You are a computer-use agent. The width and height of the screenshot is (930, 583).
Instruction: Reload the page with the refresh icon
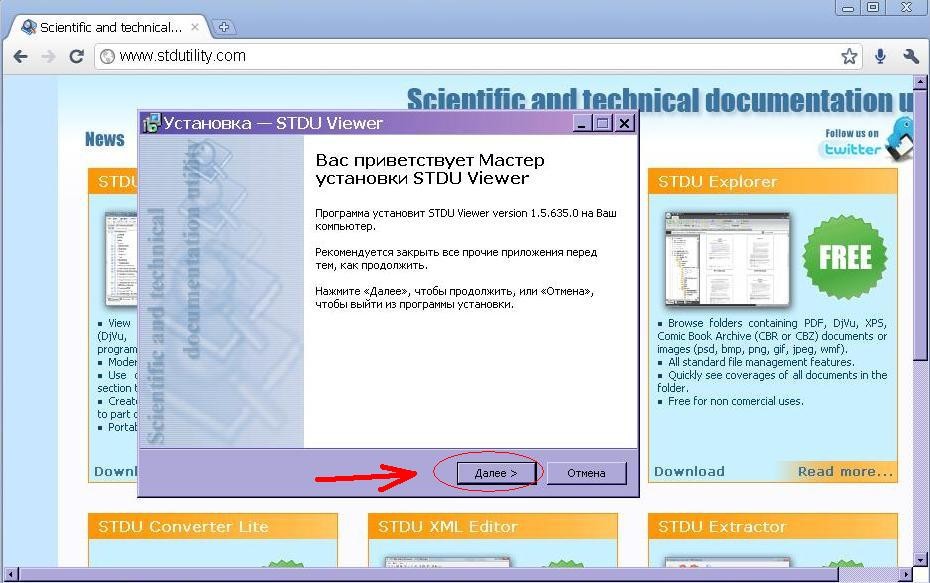77,56
